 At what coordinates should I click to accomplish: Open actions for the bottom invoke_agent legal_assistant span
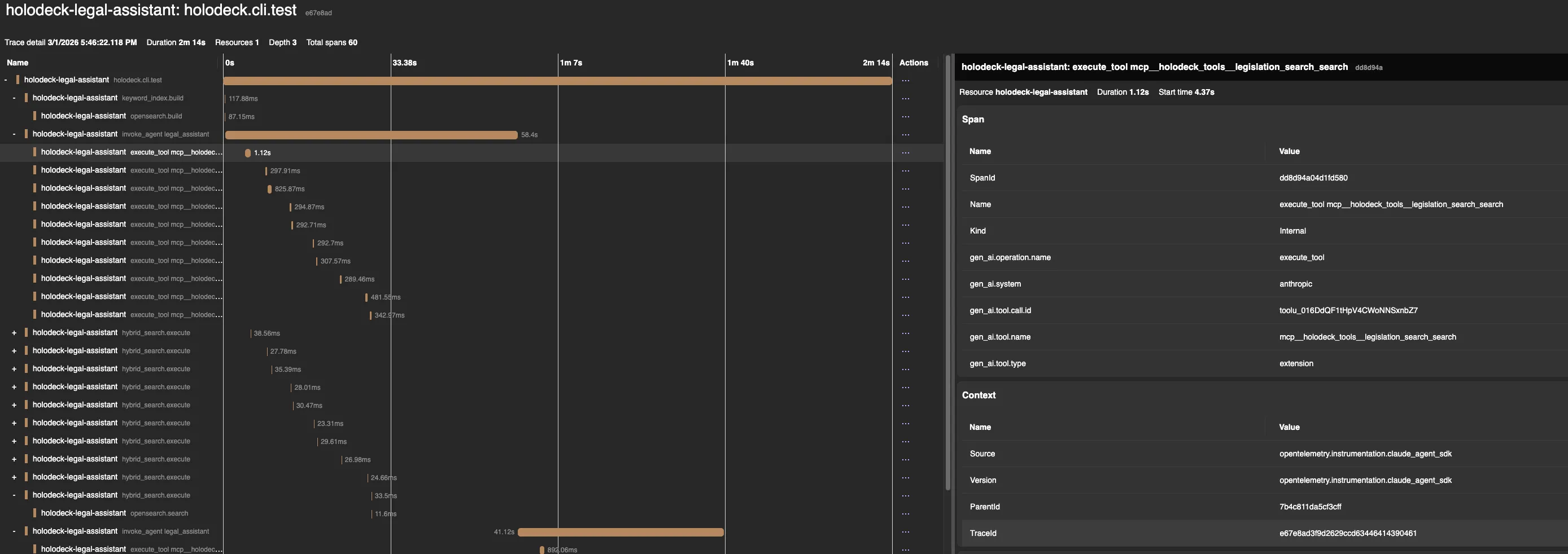tap(906, 531)
